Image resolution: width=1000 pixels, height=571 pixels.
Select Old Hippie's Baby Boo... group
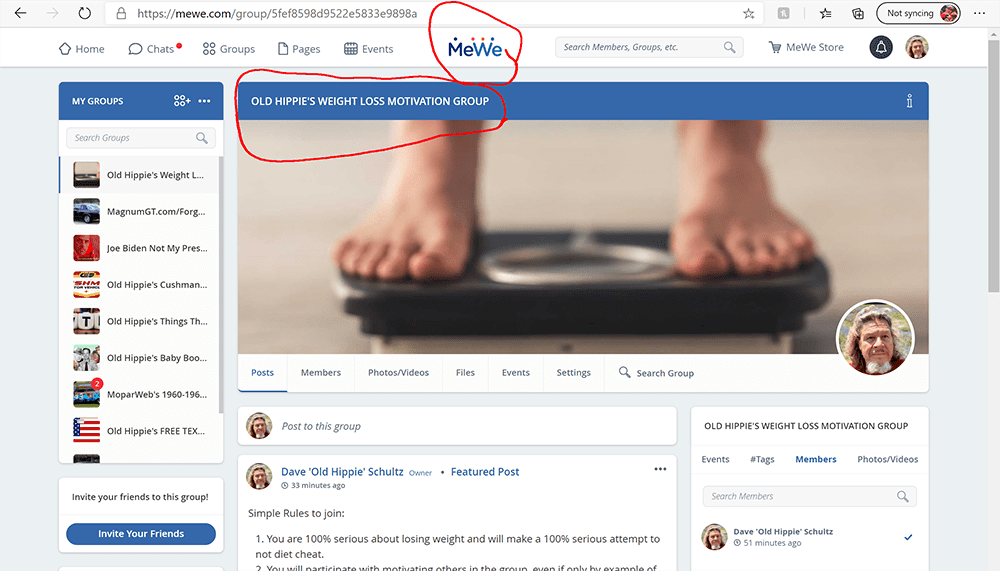click(x=140, y=358)
